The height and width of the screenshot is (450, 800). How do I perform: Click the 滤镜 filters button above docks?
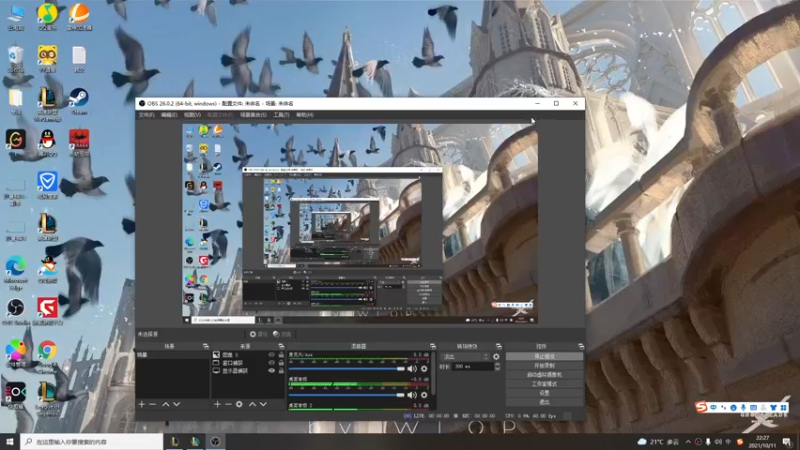pos(282,334)
